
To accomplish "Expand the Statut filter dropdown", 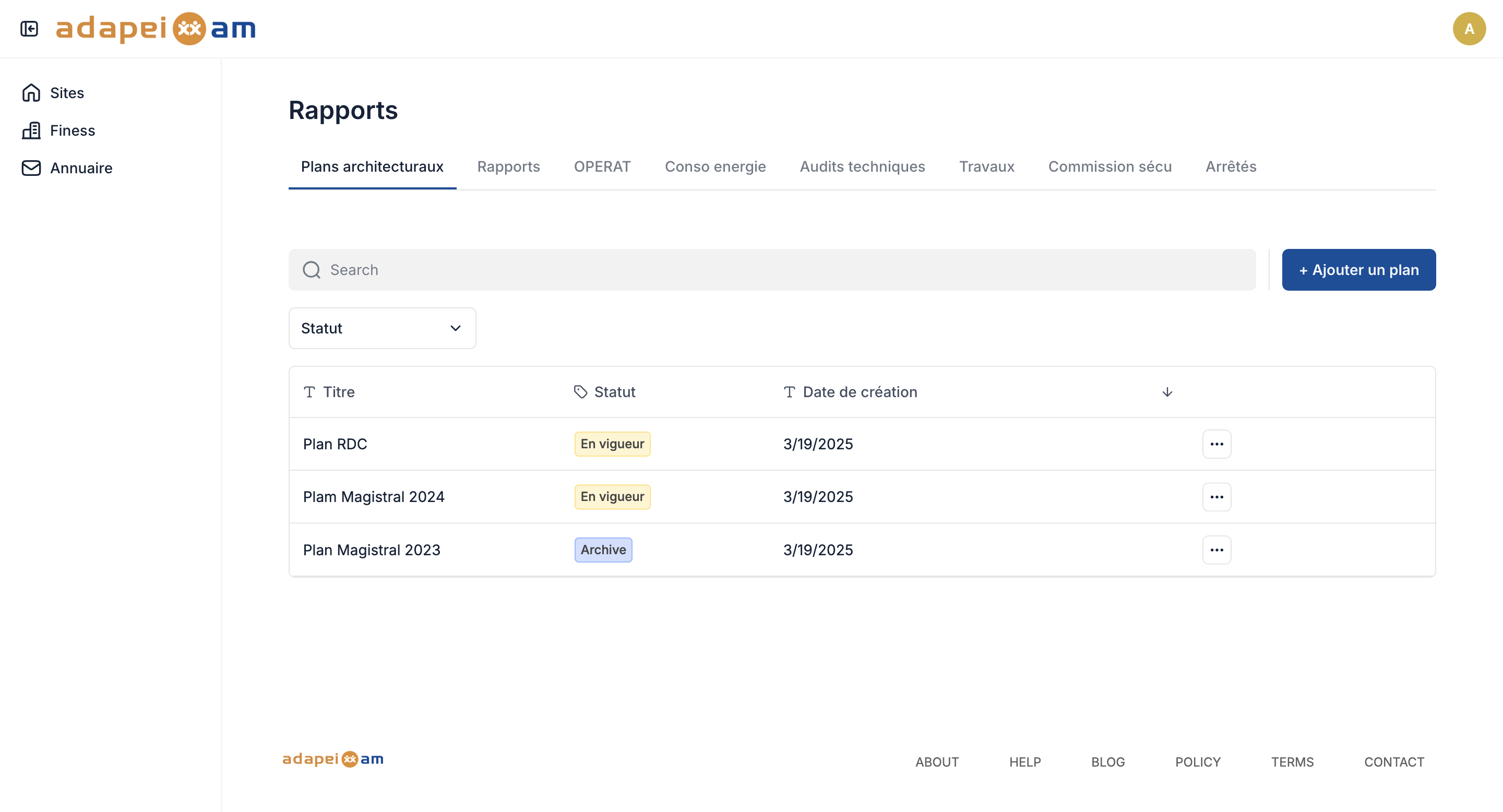I will point(382,328).
